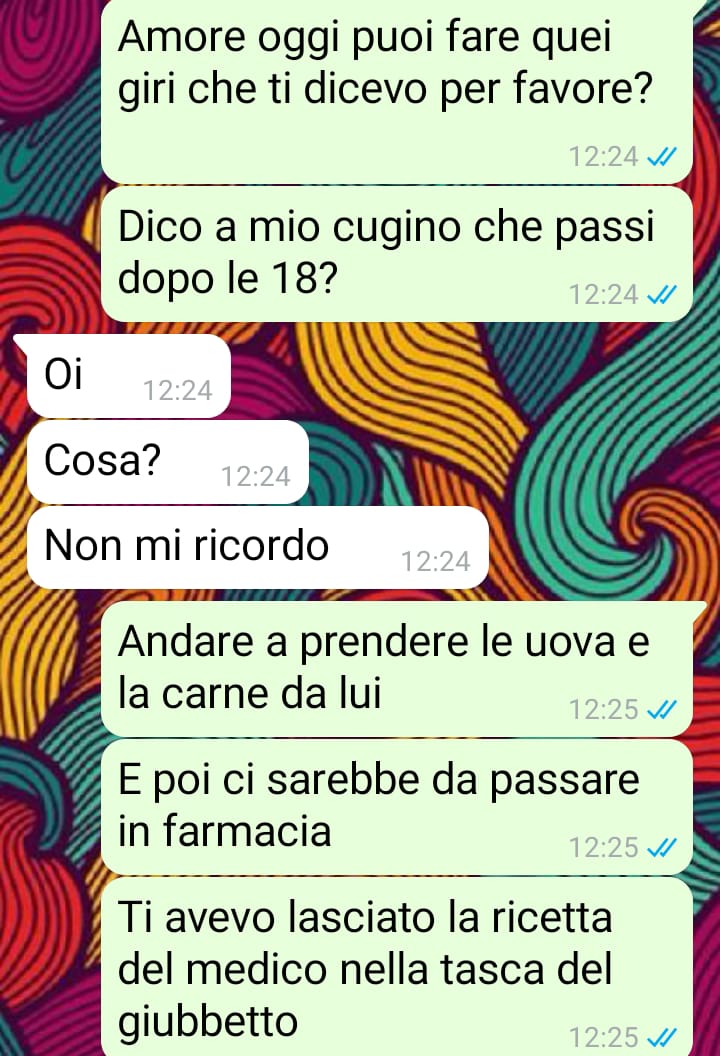The width and height of the screenshot is (720, 1056).
Task: Tap the 12:24 timestamp under 'per favore?'
Action: tap(603, 157)
